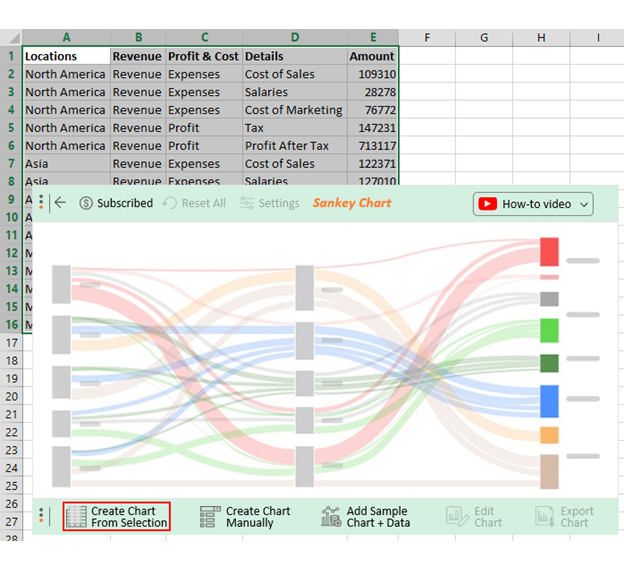624x570 pixels.
Task: Click the Profit & Cost header cell
Action: (204, 56)
